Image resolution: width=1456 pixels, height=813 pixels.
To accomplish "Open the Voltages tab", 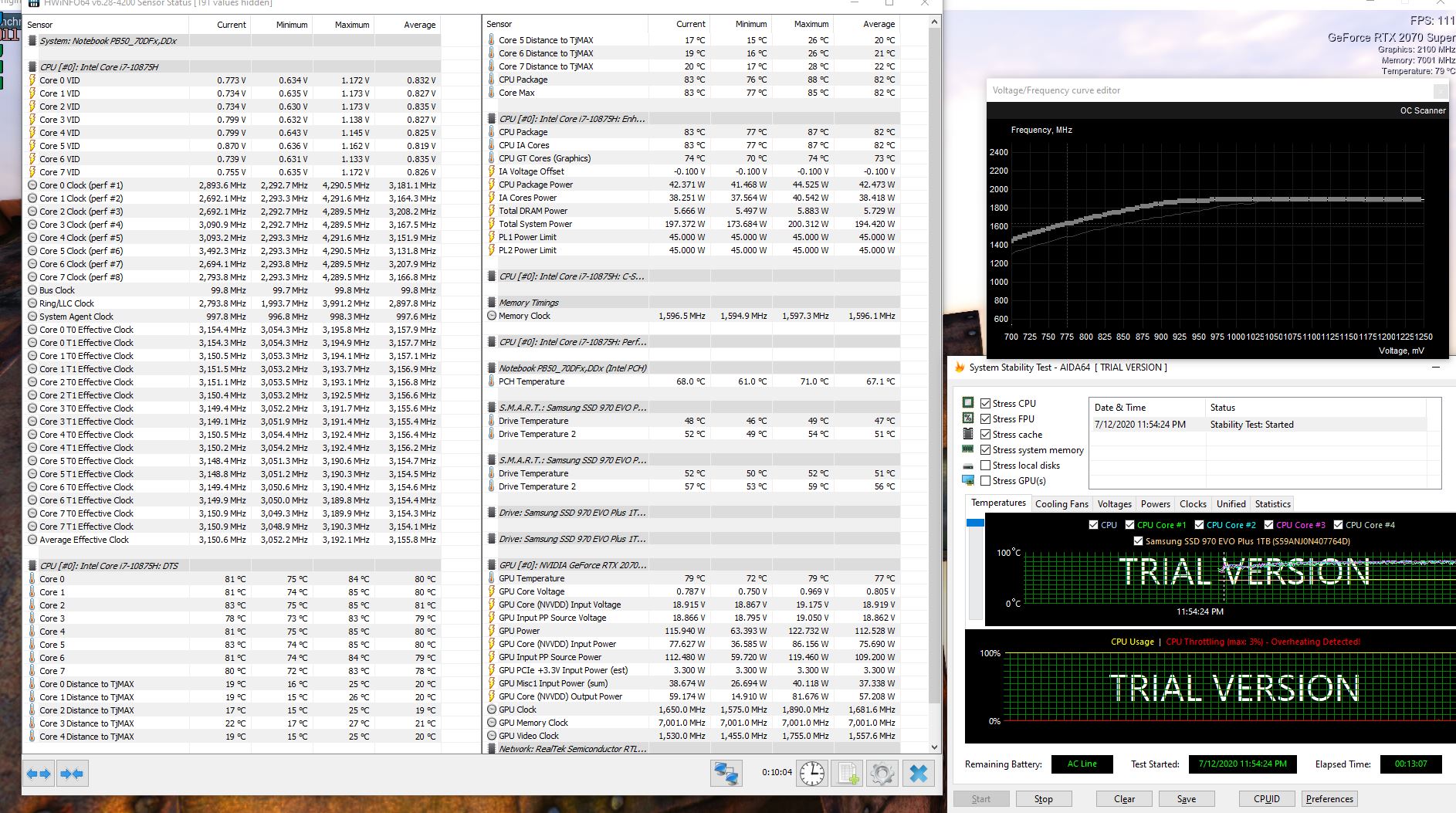I will 1114,504.
